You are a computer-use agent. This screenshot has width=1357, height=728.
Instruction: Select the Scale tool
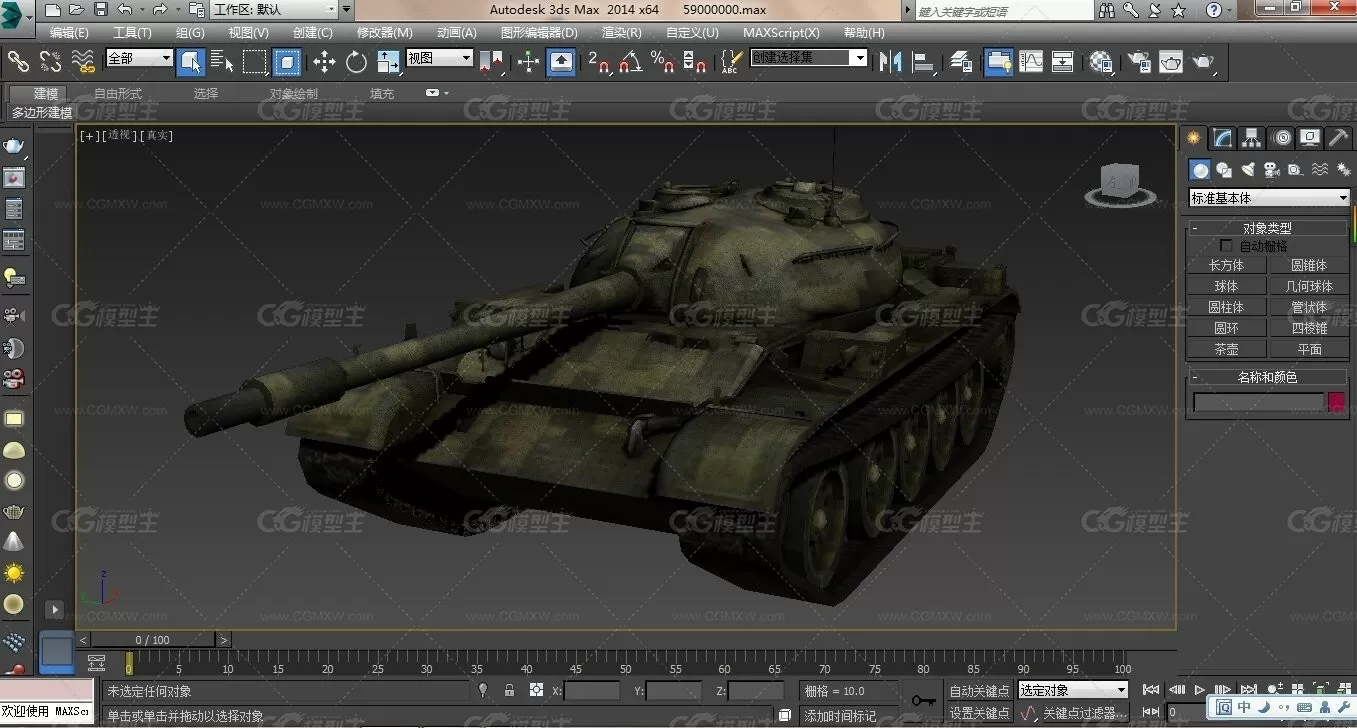point(389,62)
